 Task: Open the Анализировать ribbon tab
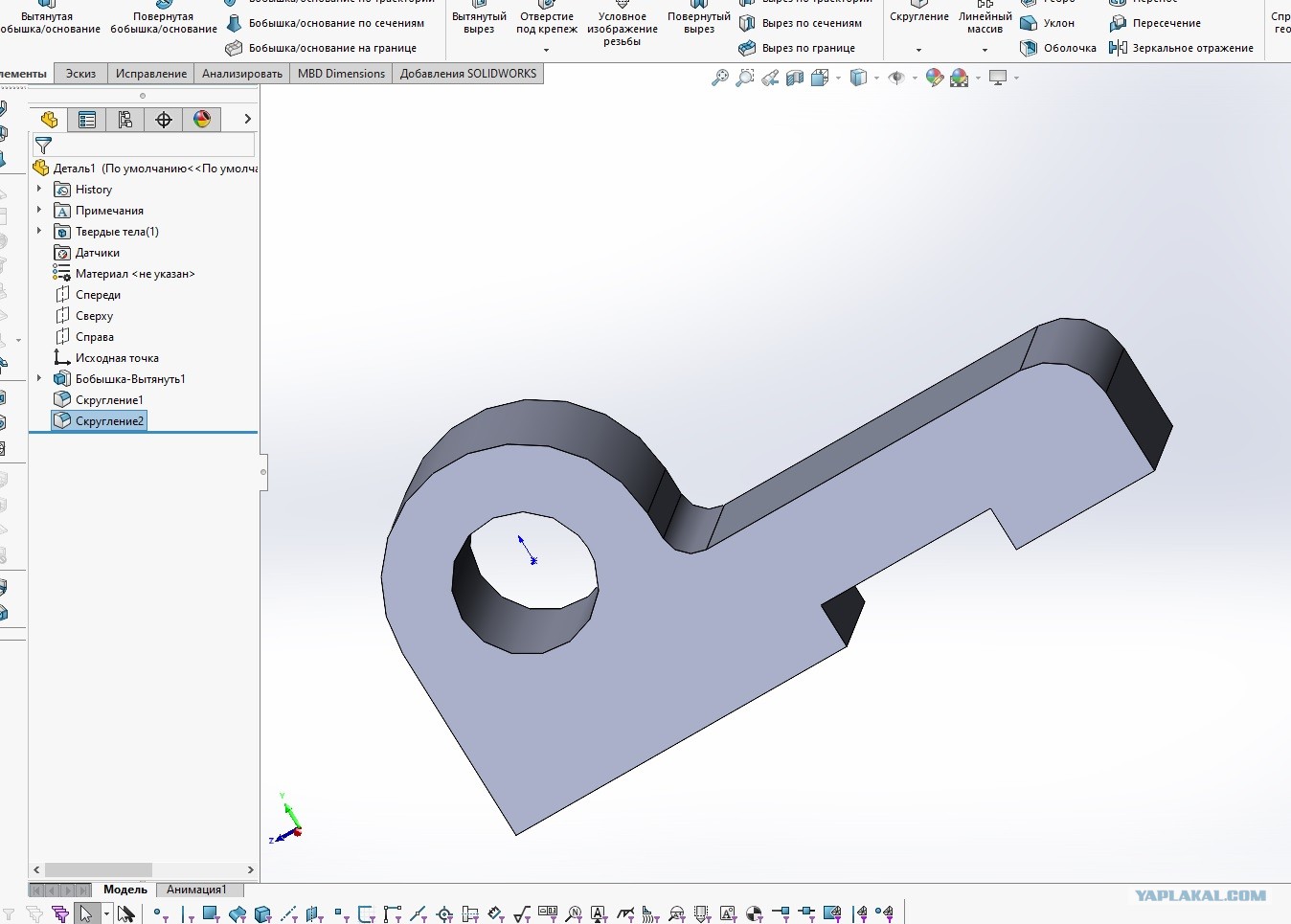click(x=242, y=74)
